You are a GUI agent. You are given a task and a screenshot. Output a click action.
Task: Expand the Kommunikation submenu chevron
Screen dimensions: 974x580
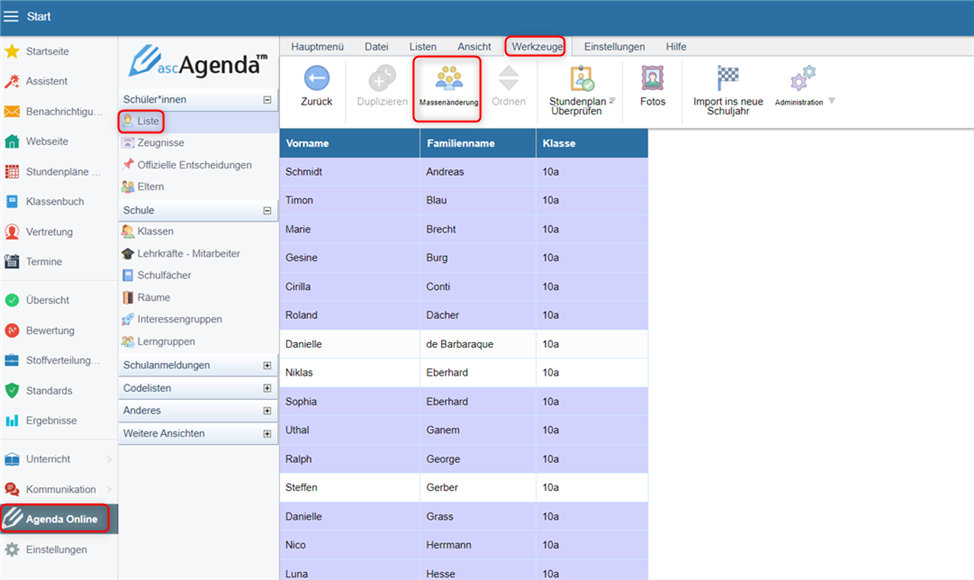(109, 489)
